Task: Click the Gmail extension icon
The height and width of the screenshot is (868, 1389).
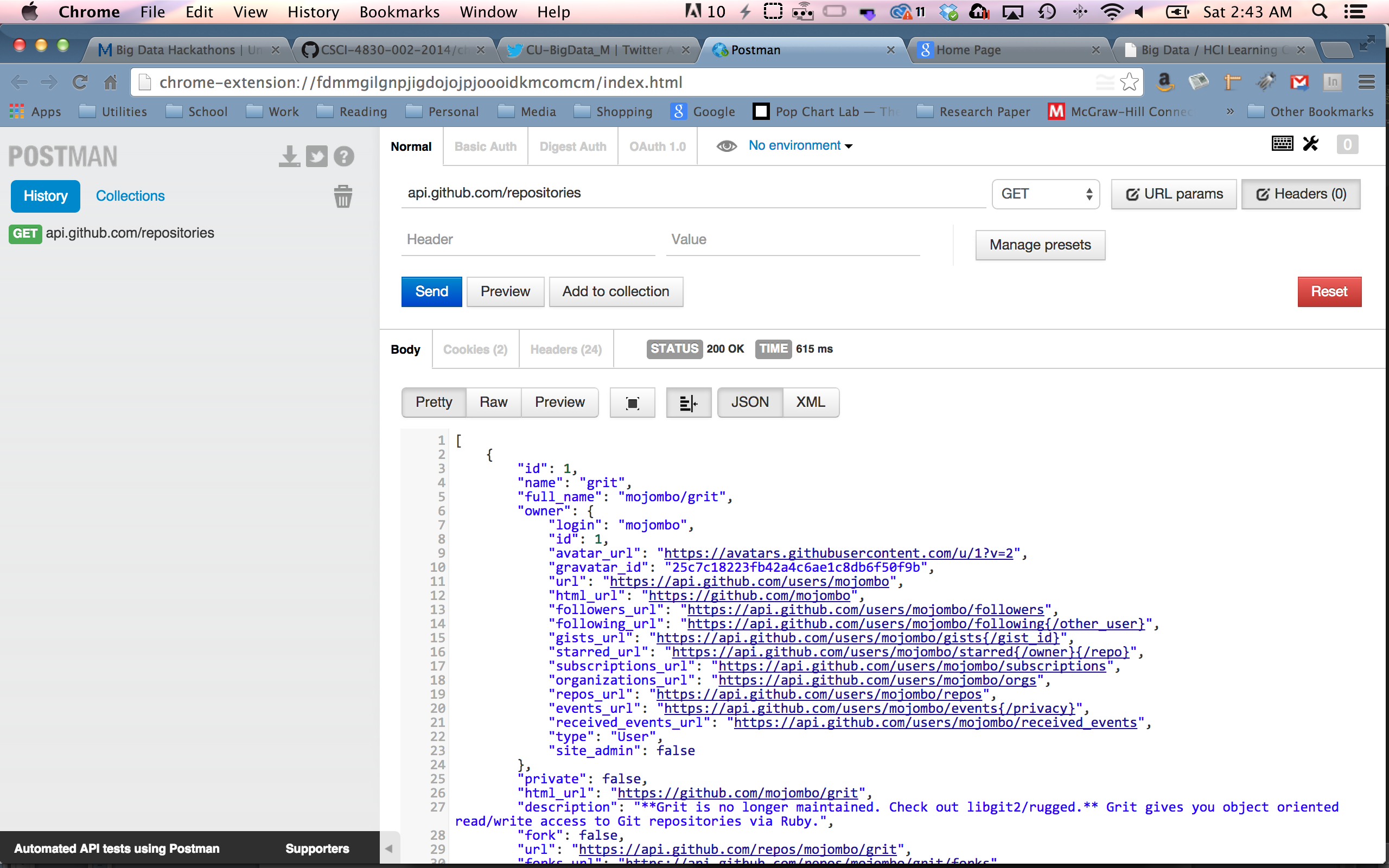Action: [1299, 82]
